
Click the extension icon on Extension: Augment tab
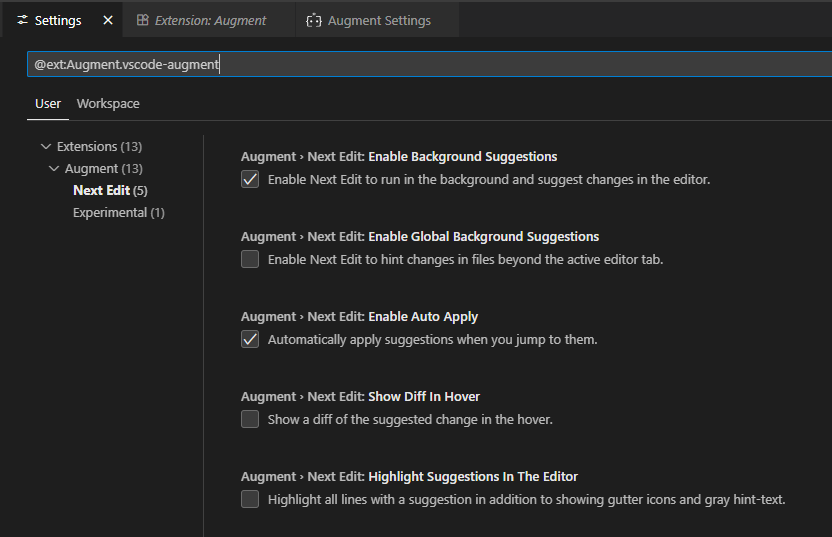click(143, 20)
